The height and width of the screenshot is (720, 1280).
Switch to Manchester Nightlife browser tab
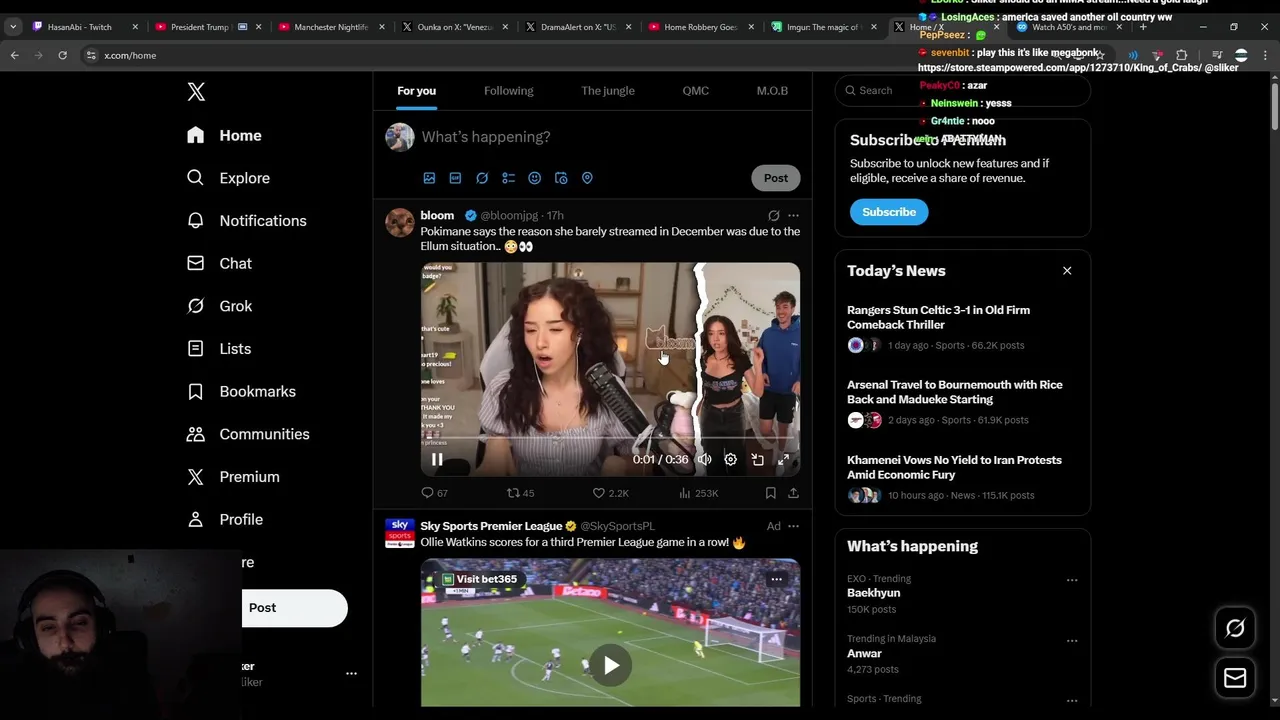click(x=331, y=27)
